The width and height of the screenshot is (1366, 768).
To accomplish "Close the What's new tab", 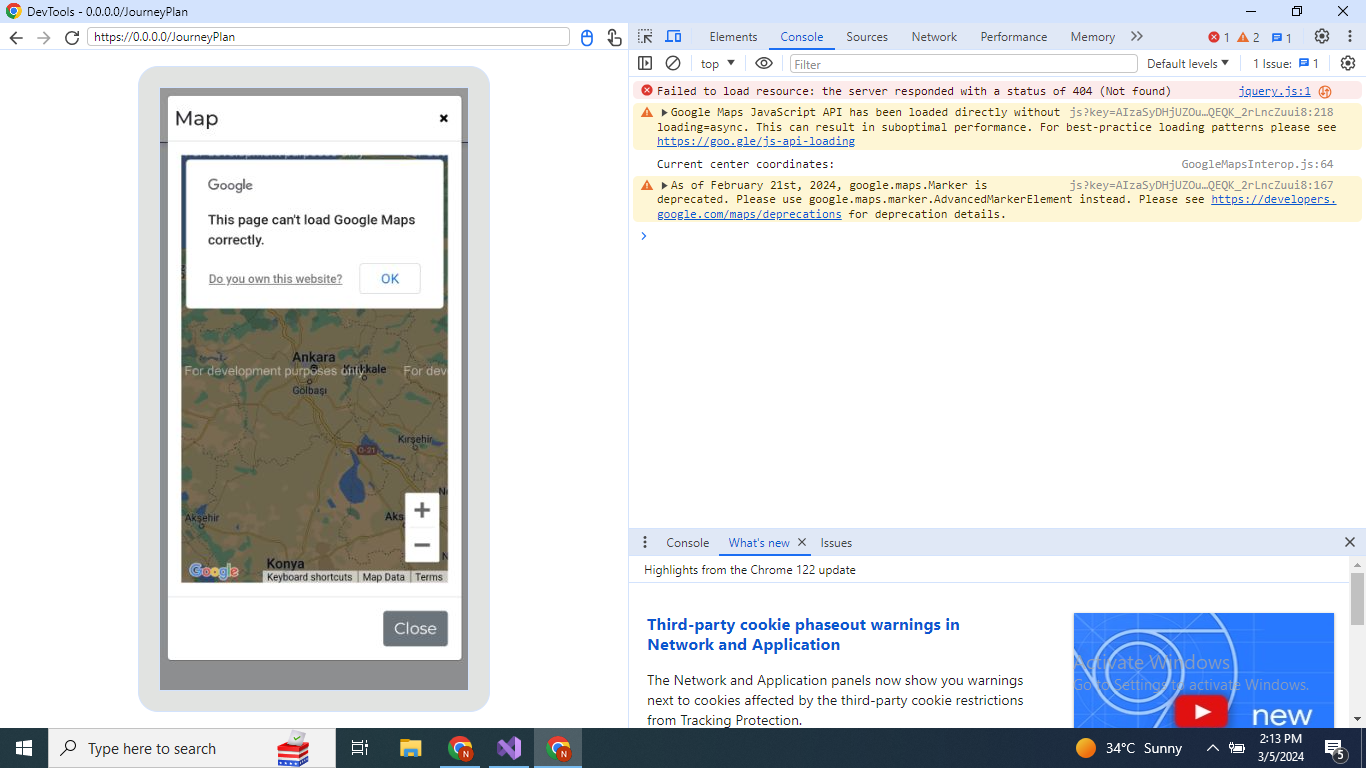I will click(802, 543).
